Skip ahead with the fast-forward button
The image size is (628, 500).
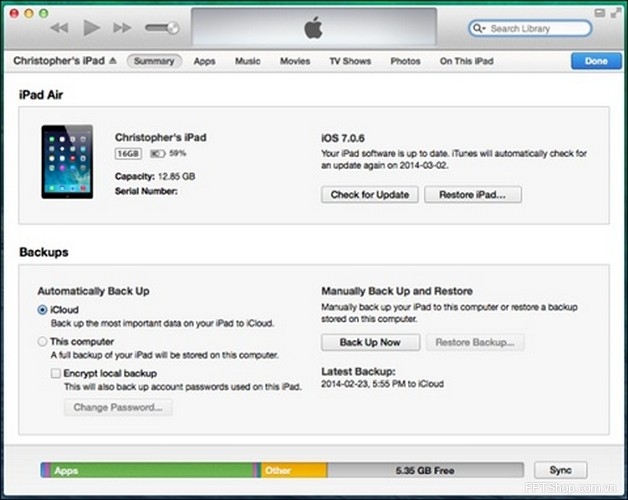pyautogui.click(x=122, y=28)
